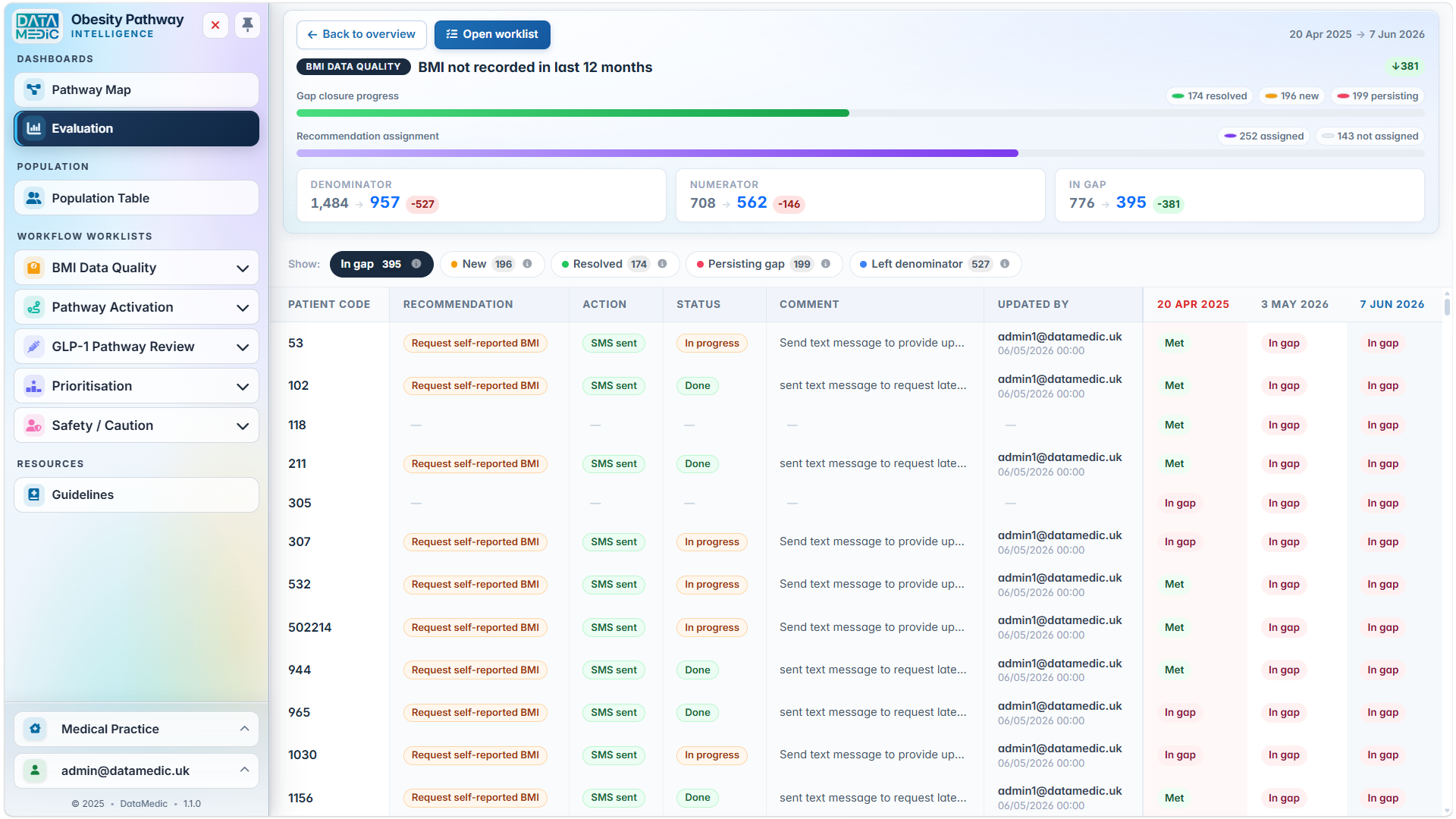Expand Prioritisation worklist
1456x819 pixels.
(243, 386)
